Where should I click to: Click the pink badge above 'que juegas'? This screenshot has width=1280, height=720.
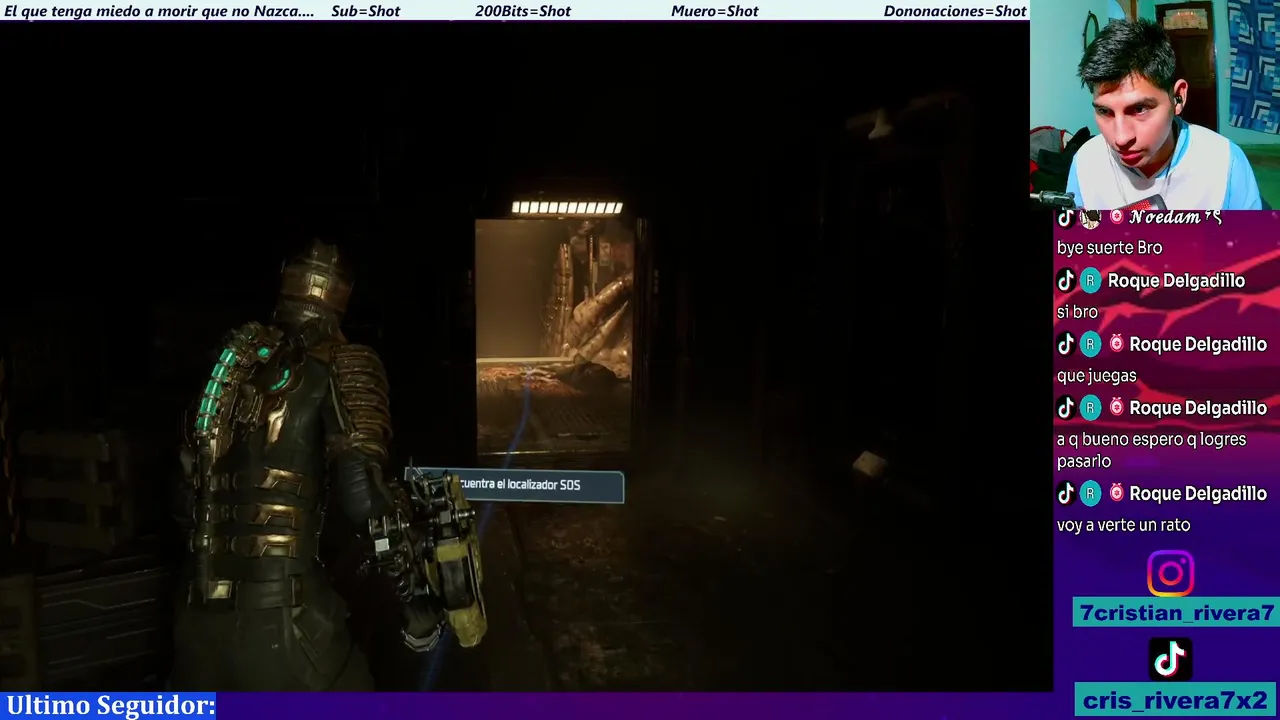pos(1116,344)
